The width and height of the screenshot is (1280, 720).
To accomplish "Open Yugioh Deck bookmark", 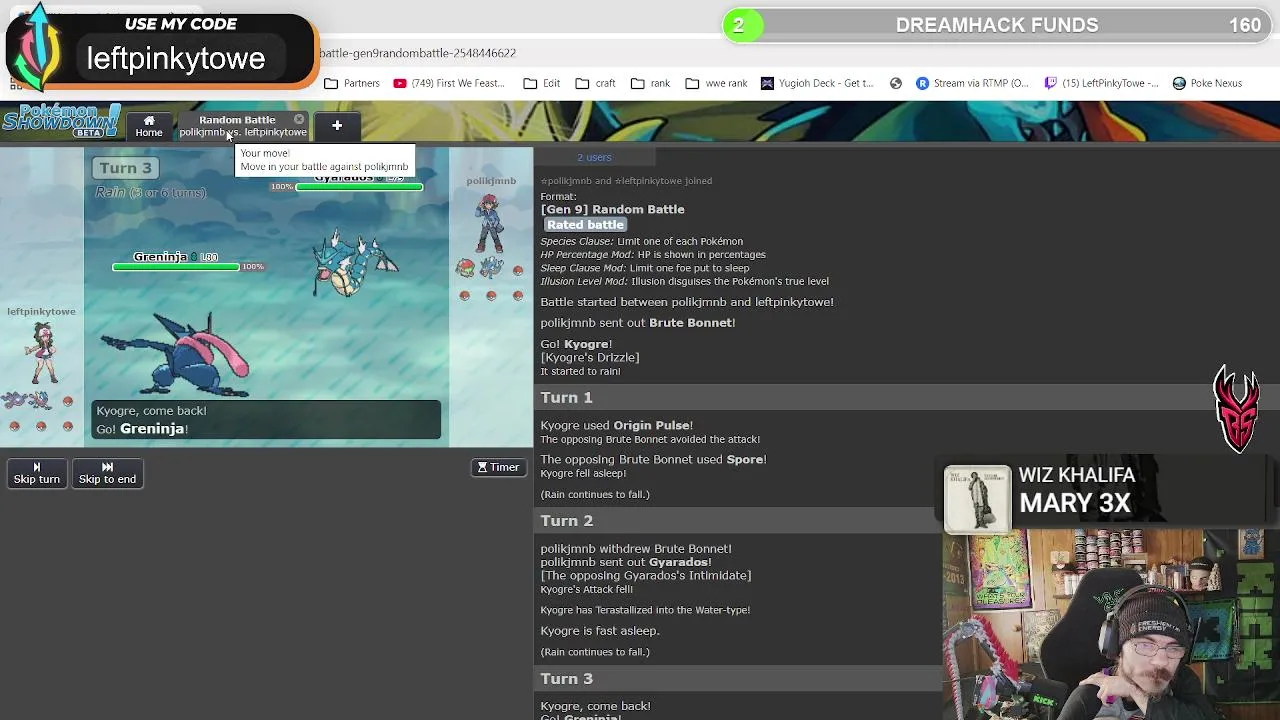I will coord(818,83).
